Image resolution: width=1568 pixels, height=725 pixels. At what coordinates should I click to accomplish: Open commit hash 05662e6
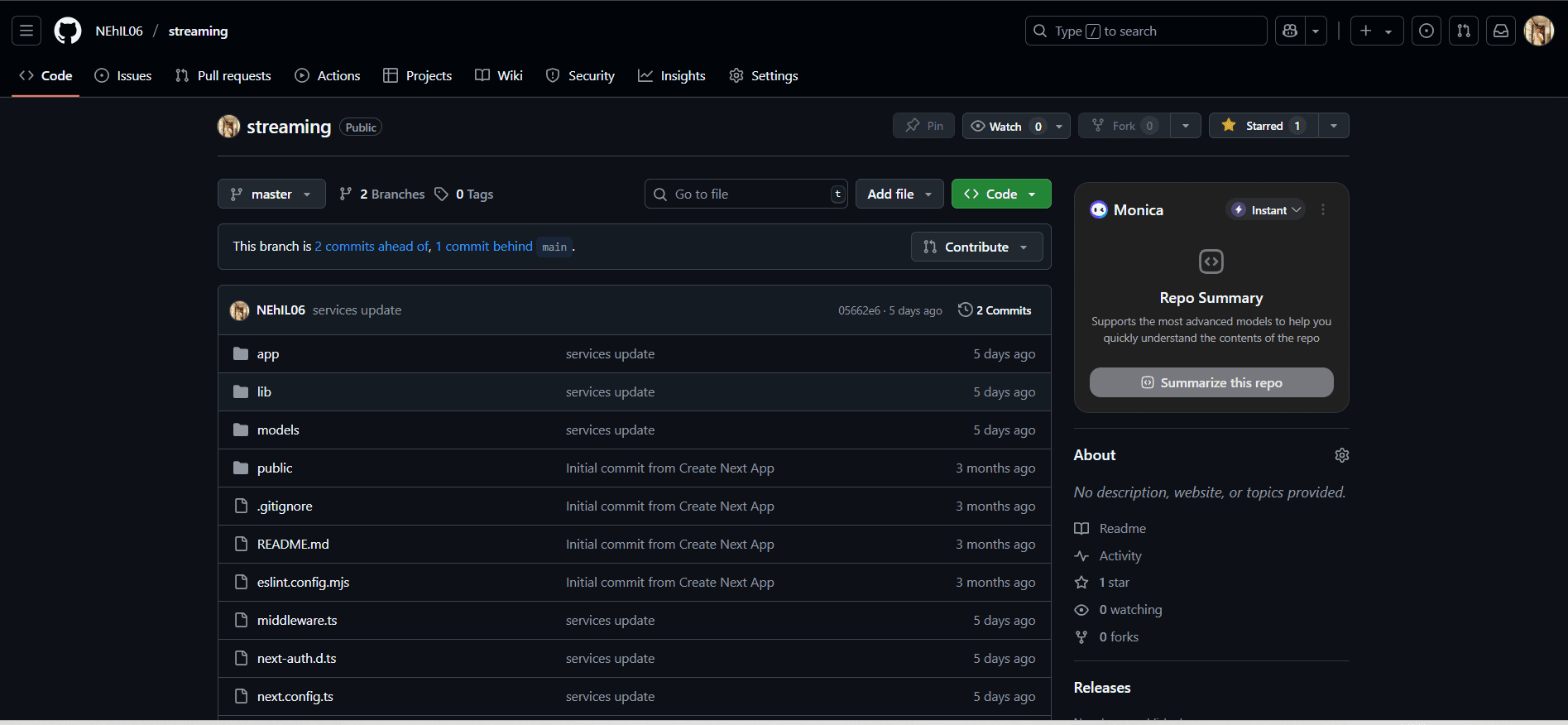coord(859,310)
